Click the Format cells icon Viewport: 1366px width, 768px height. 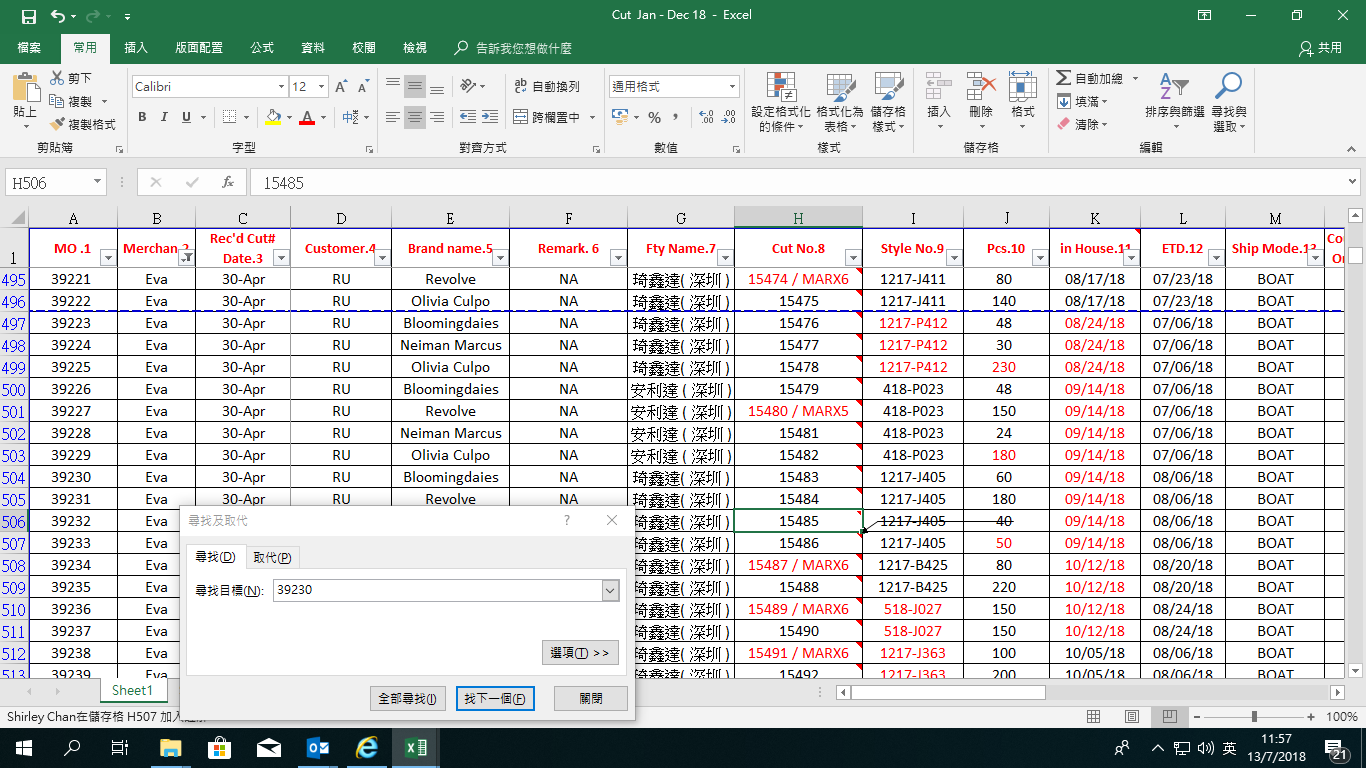(x=1022, y=87)
